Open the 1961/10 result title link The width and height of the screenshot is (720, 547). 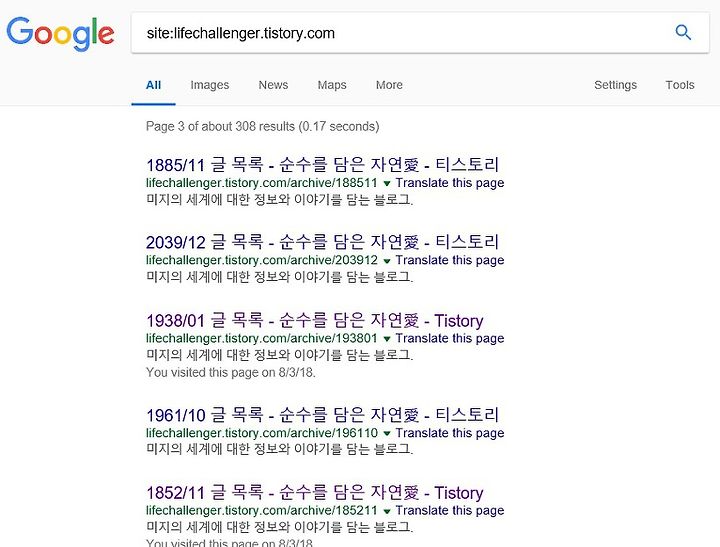coord(322,415)
